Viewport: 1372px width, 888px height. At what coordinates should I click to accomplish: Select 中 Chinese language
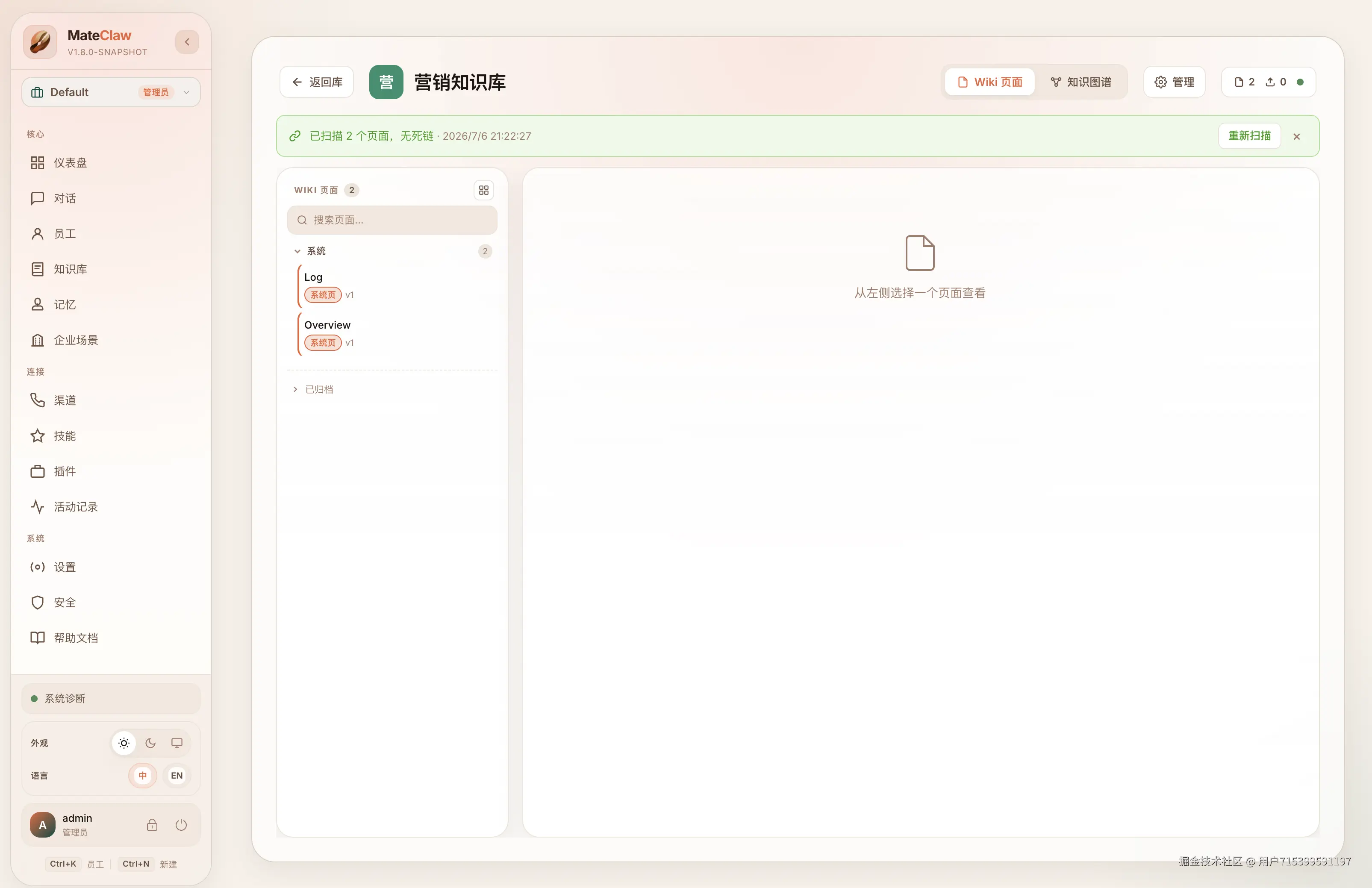click(142, 776)
